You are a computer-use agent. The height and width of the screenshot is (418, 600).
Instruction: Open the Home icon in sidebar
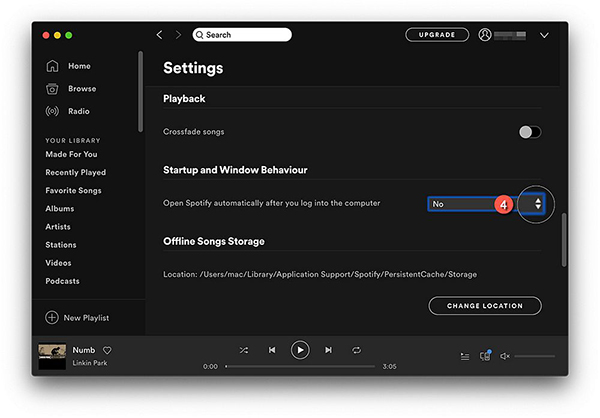(52, 66)
